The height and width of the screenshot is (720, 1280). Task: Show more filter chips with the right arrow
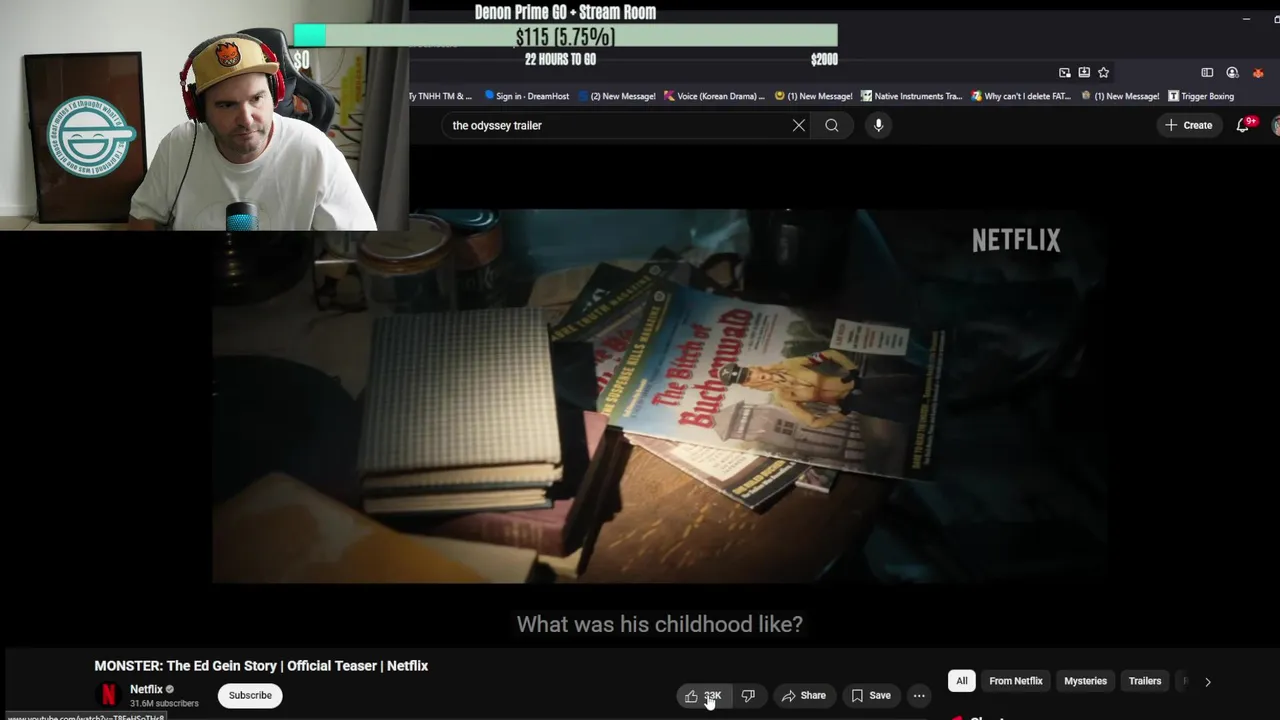[1207, 681]
